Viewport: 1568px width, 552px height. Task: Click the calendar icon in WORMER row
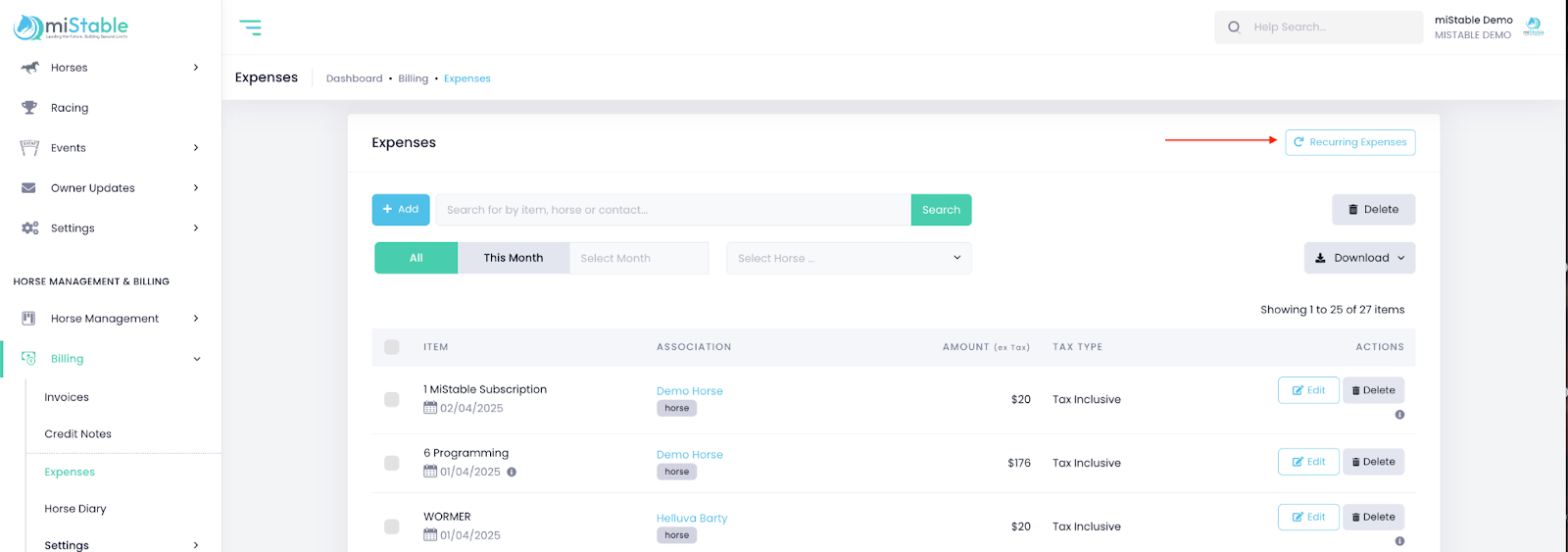[x=430, y=535]
